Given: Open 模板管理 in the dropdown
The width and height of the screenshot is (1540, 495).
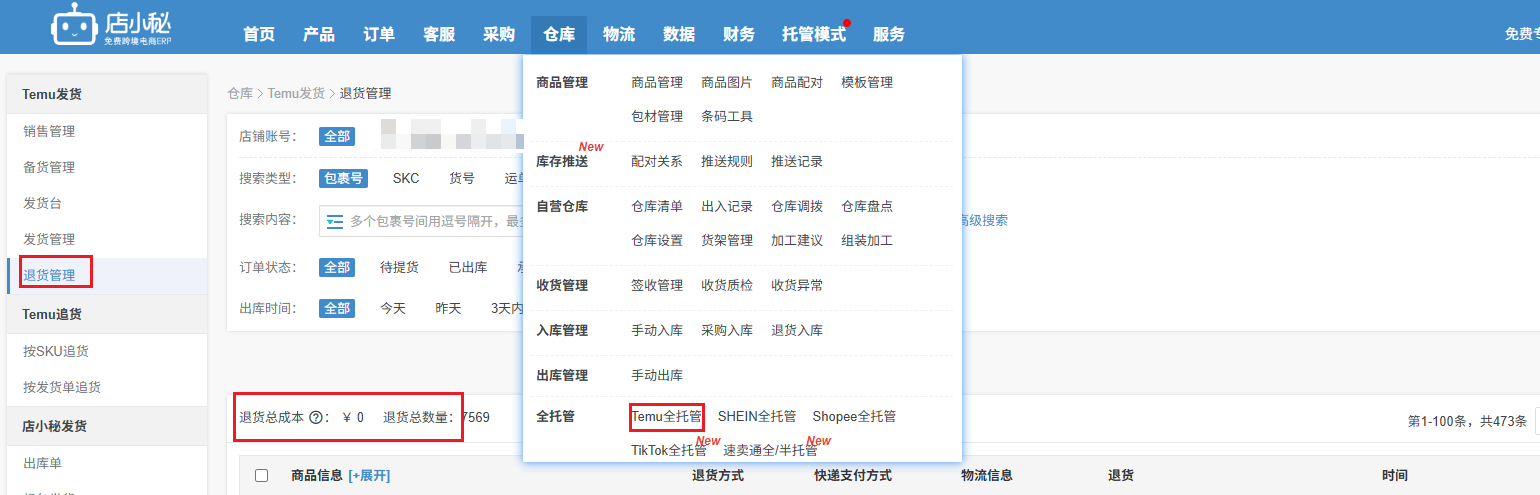Looking at the screenshot, I should 867,82.
